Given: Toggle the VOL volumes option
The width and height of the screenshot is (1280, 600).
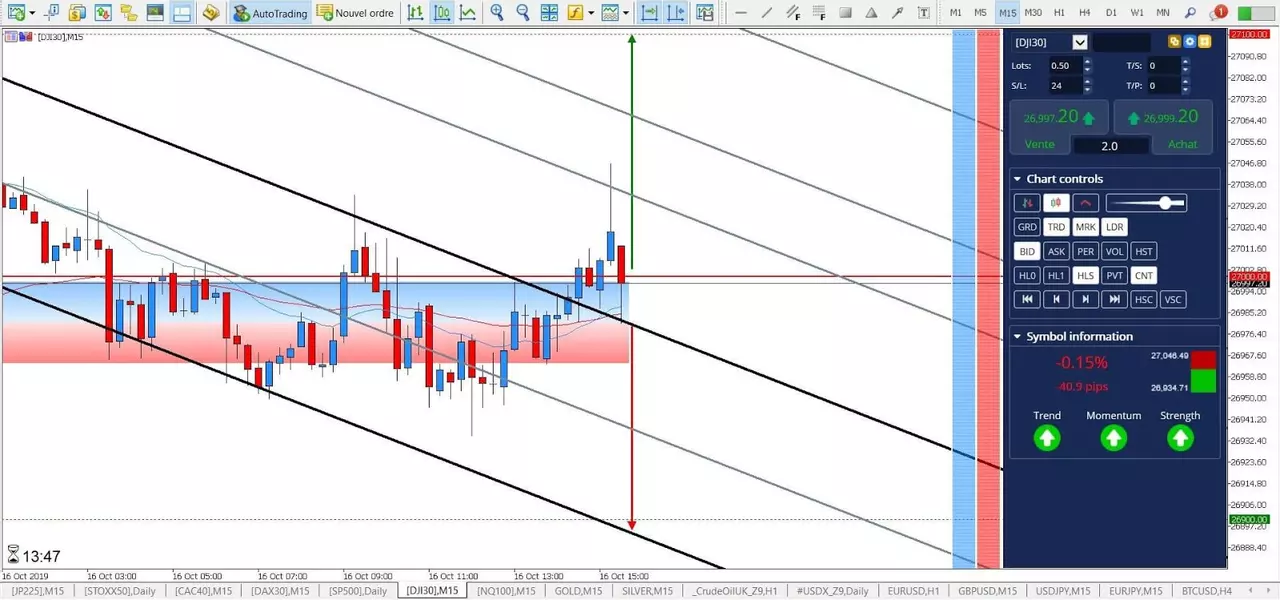Looking at the screenshot, I should click(x=1114, y=251).
